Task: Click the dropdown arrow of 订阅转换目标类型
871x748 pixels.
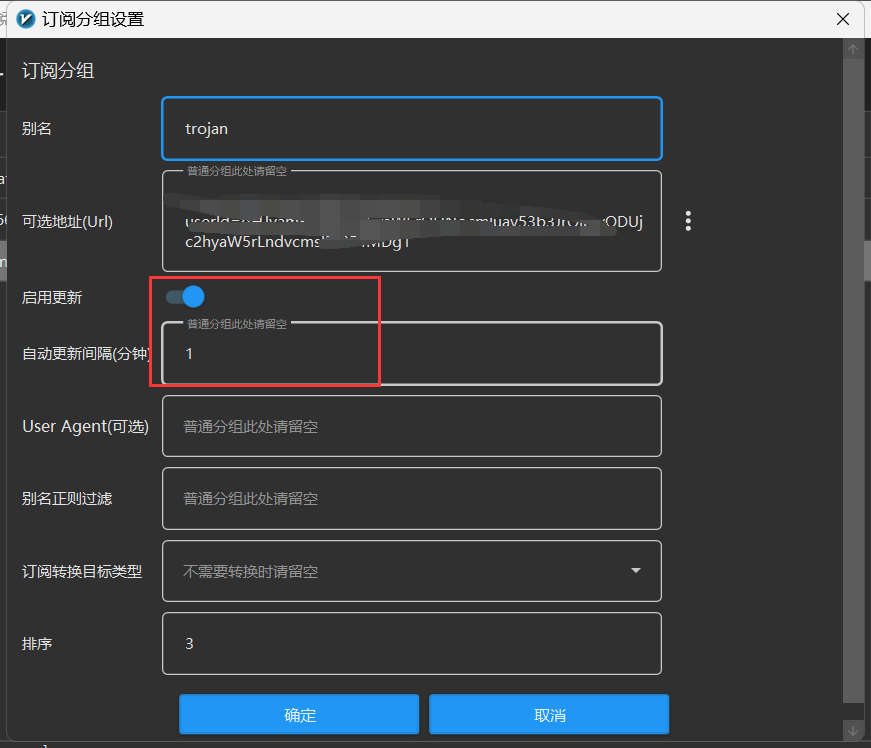Action: tap(636, 571)
